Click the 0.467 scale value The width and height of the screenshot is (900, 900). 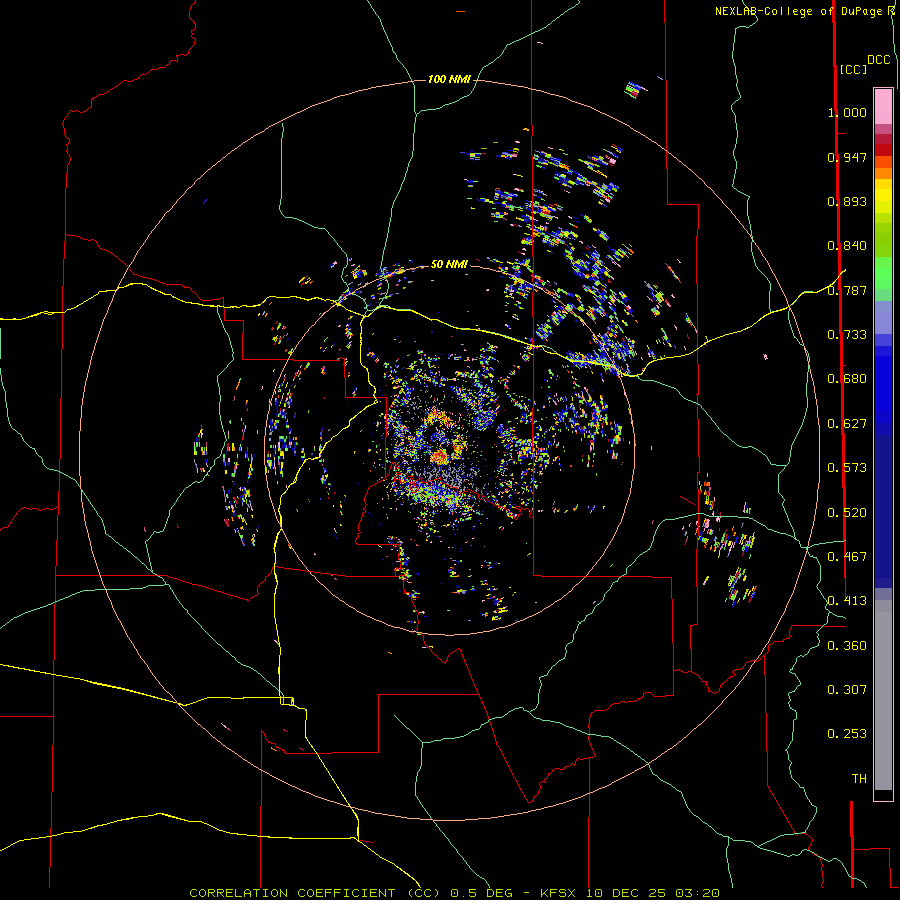pyautogui.click(x=847, y=557)
